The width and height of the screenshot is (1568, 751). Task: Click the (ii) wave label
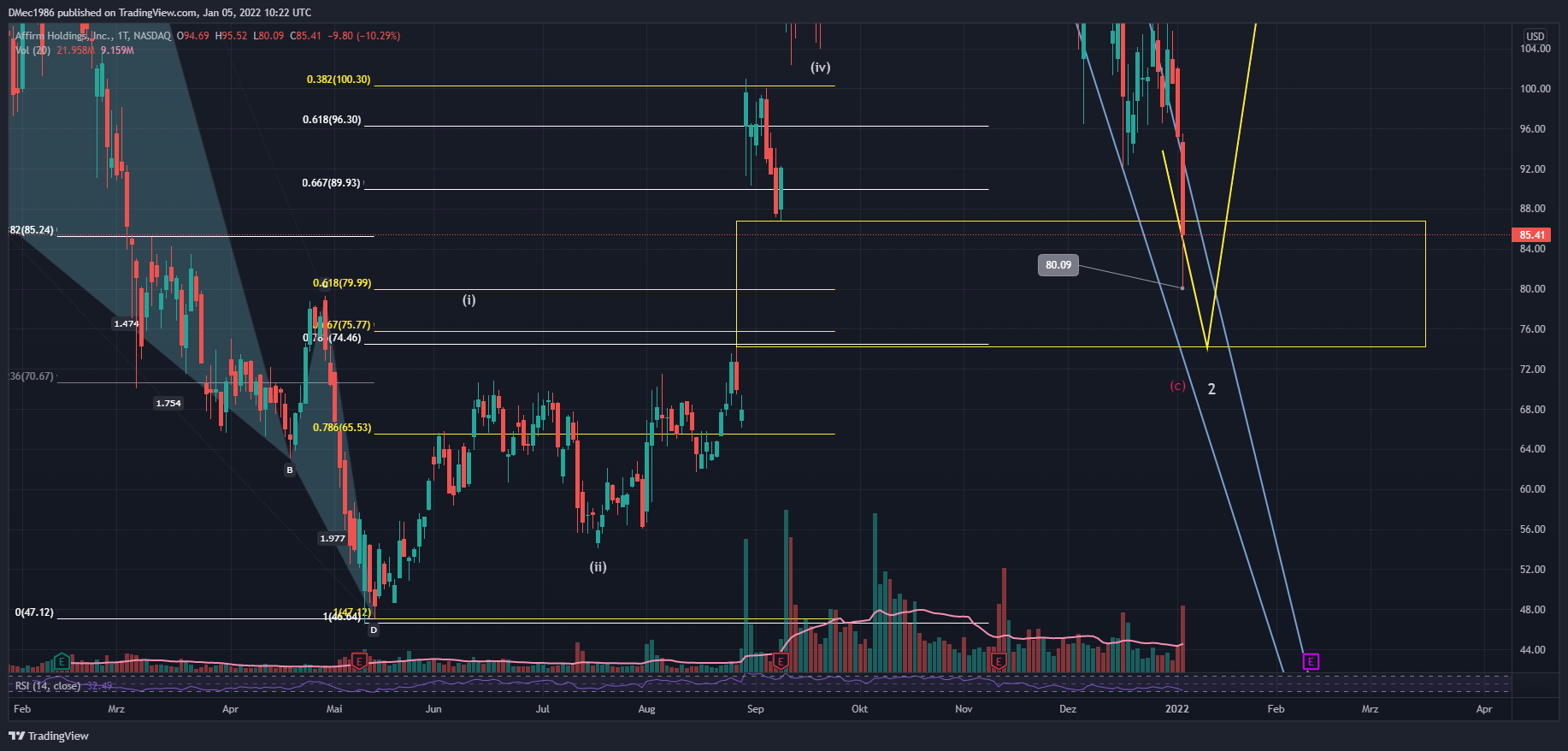(x=598, y=566)
